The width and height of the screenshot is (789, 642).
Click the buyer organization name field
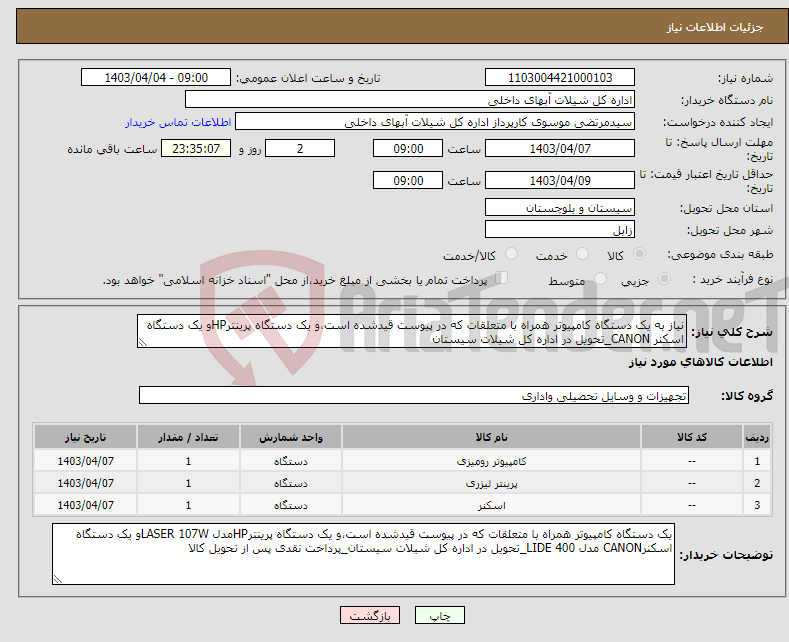pos(410,100)
